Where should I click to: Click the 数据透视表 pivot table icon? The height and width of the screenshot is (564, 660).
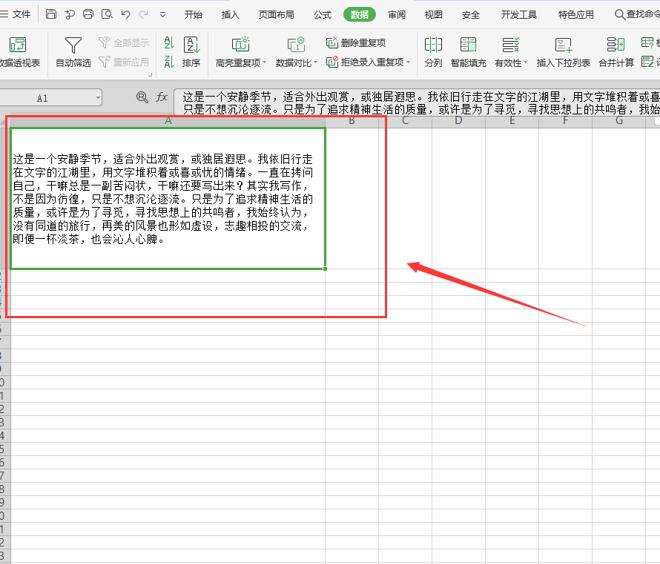[18, 44]
